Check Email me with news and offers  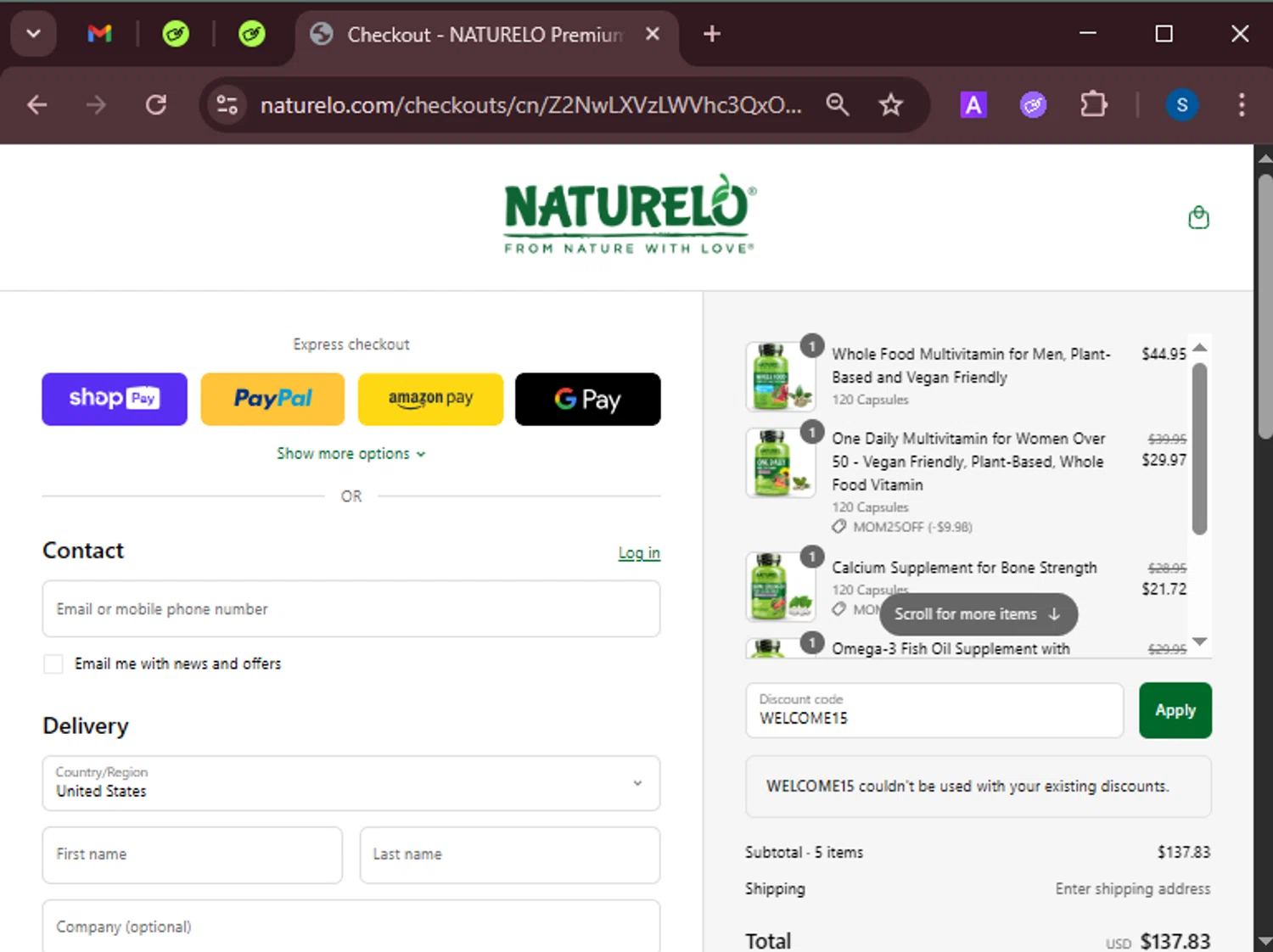pyautogui.click(x=53, y=664)
